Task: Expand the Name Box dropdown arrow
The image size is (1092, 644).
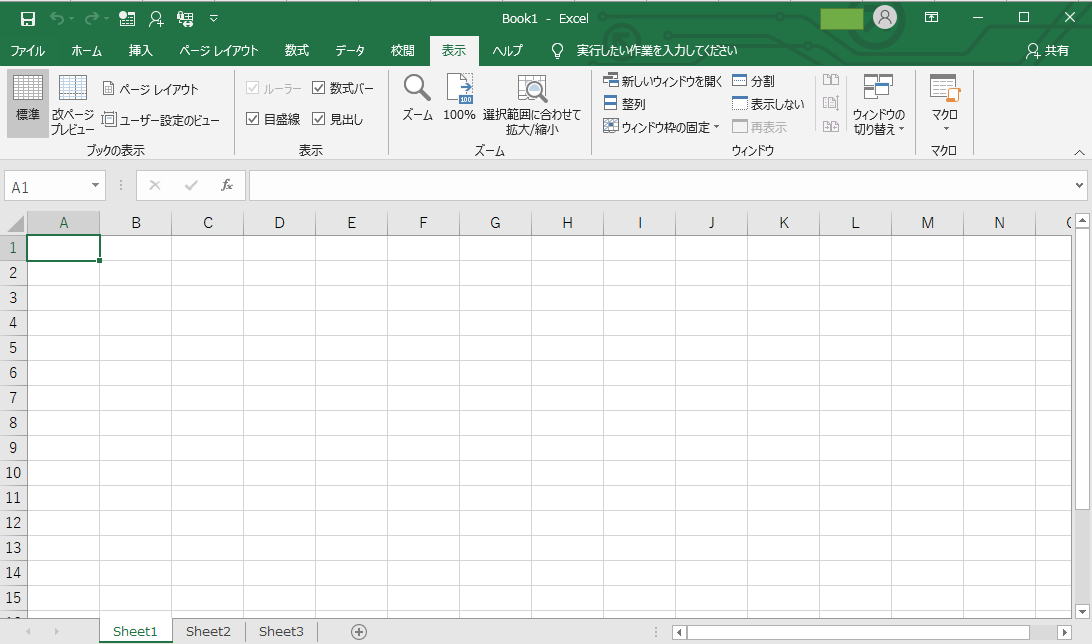Action: 96,186
